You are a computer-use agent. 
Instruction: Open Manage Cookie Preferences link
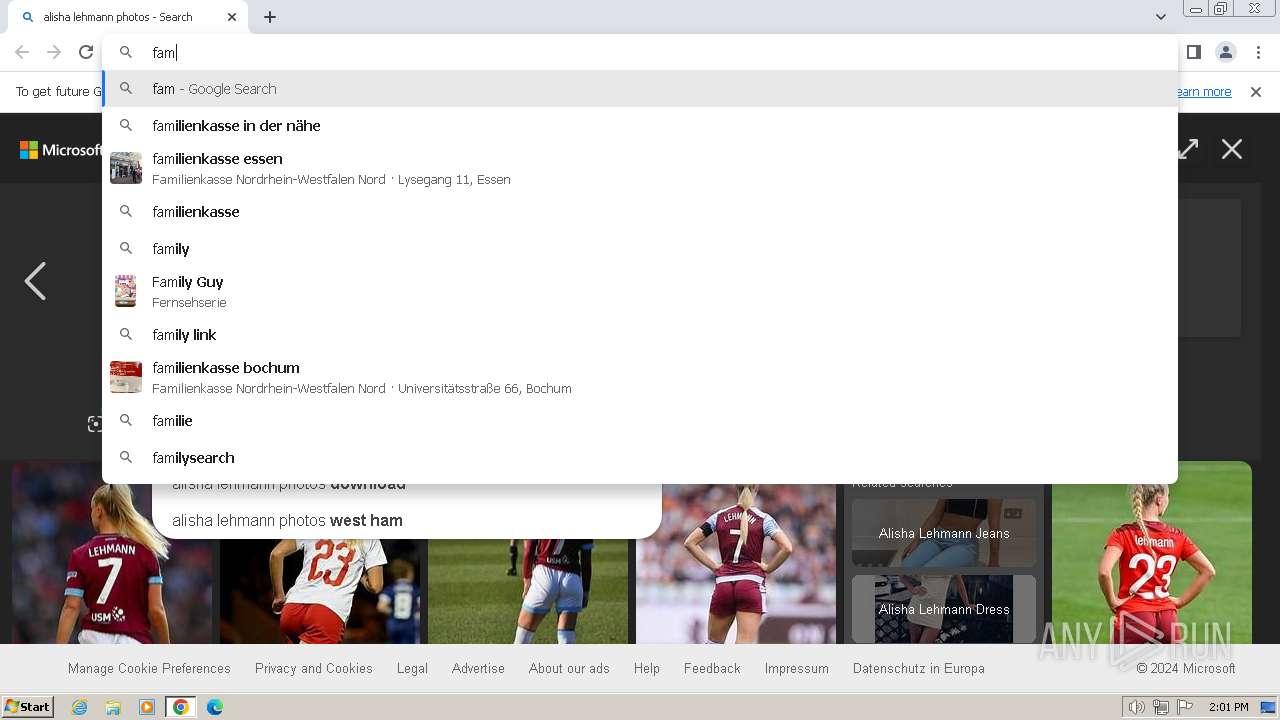pyautogui.click(x=149, y=668)
